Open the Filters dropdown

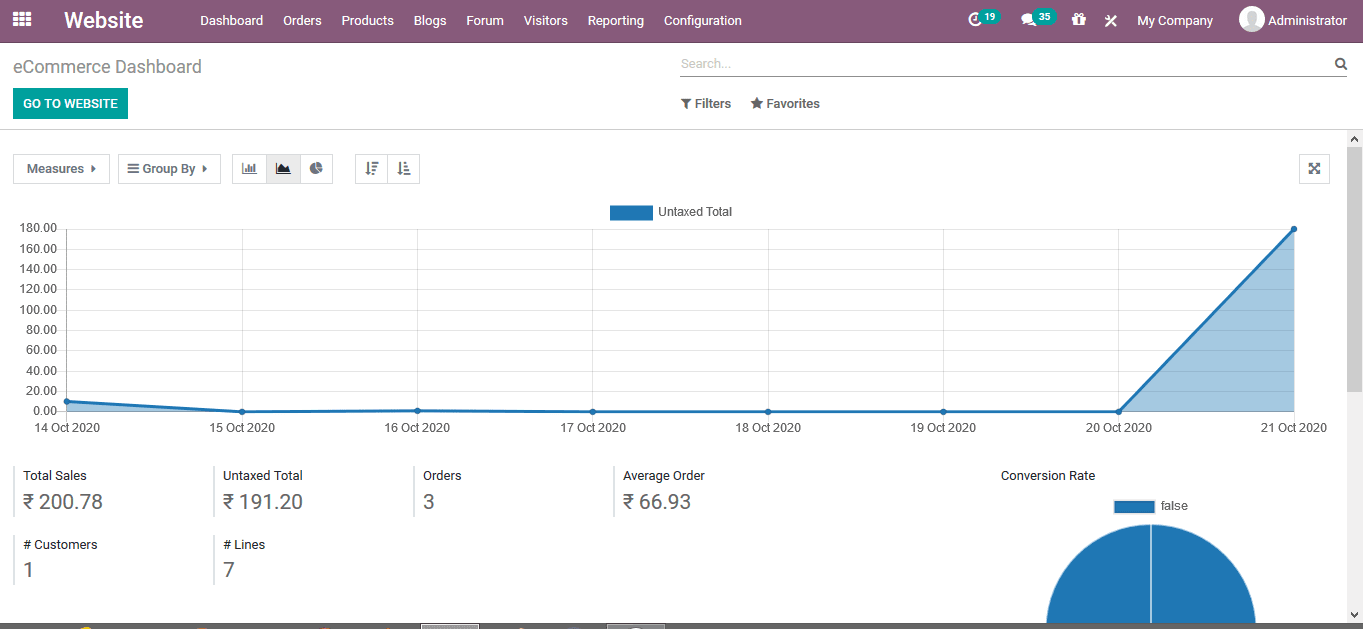[706, 104]
